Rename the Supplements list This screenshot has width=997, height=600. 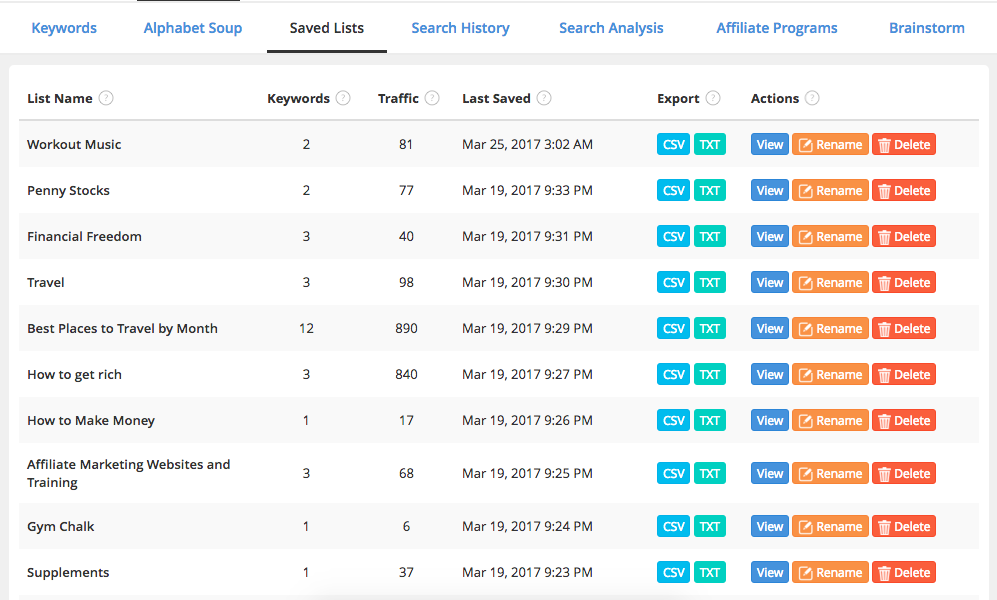tap(830, 572)
